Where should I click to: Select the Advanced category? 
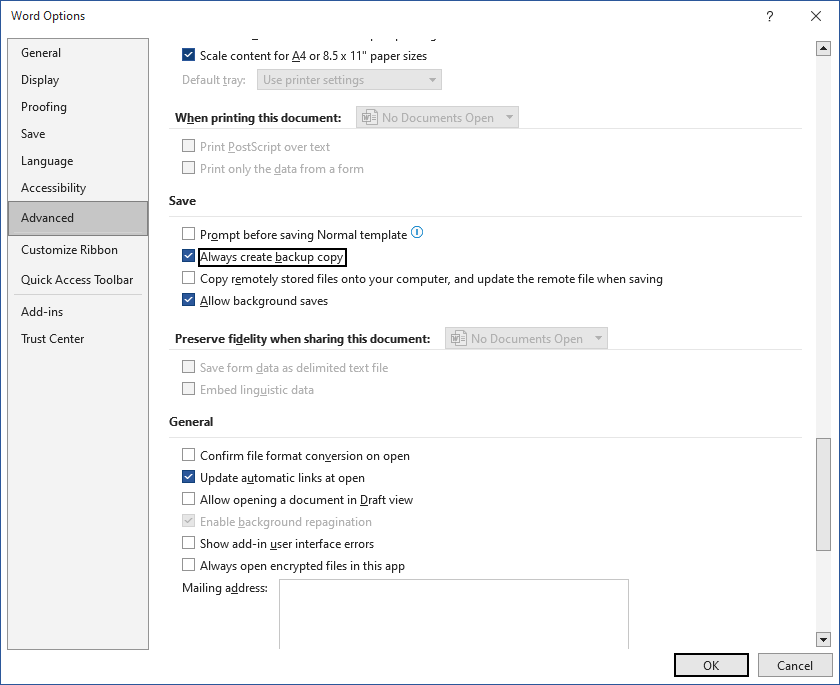[78, 218]
